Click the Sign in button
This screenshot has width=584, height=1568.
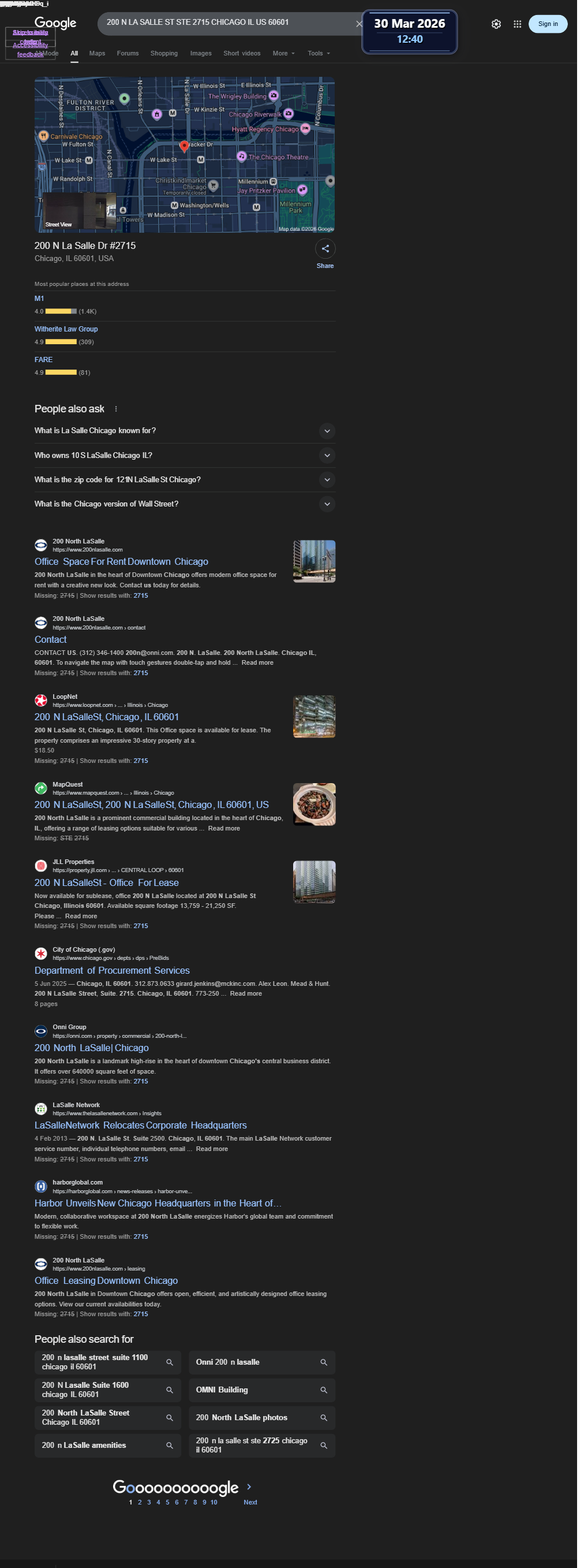pos(548,24)
